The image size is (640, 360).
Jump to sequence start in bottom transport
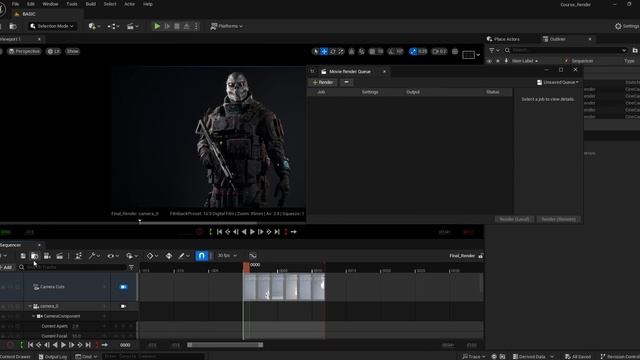tap(30, 345)
